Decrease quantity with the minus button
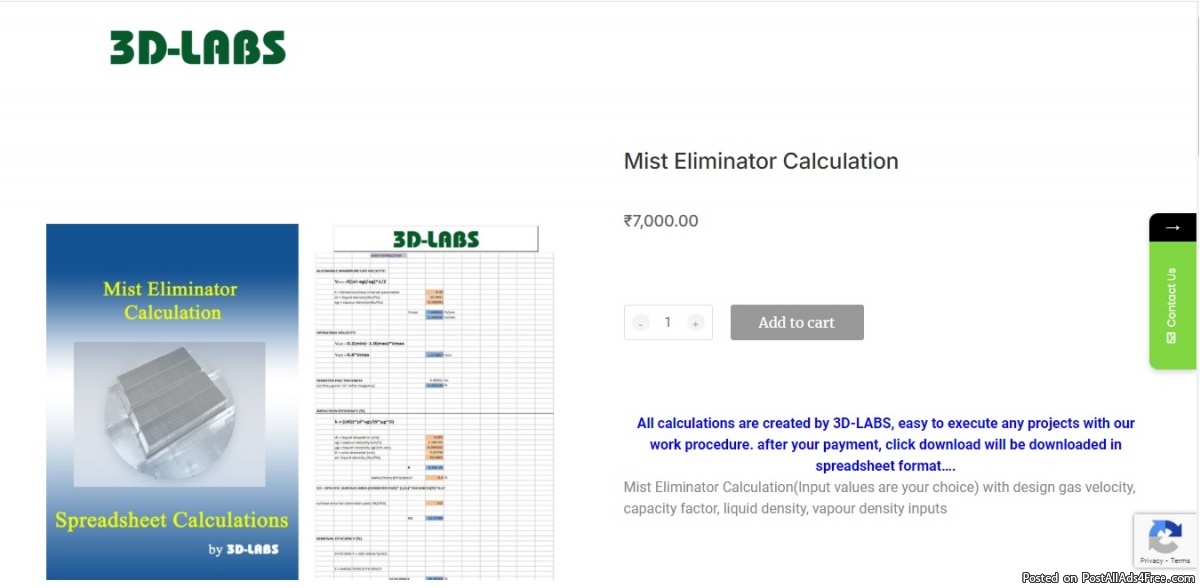1200x588 pixels. [x=641, y=323]
